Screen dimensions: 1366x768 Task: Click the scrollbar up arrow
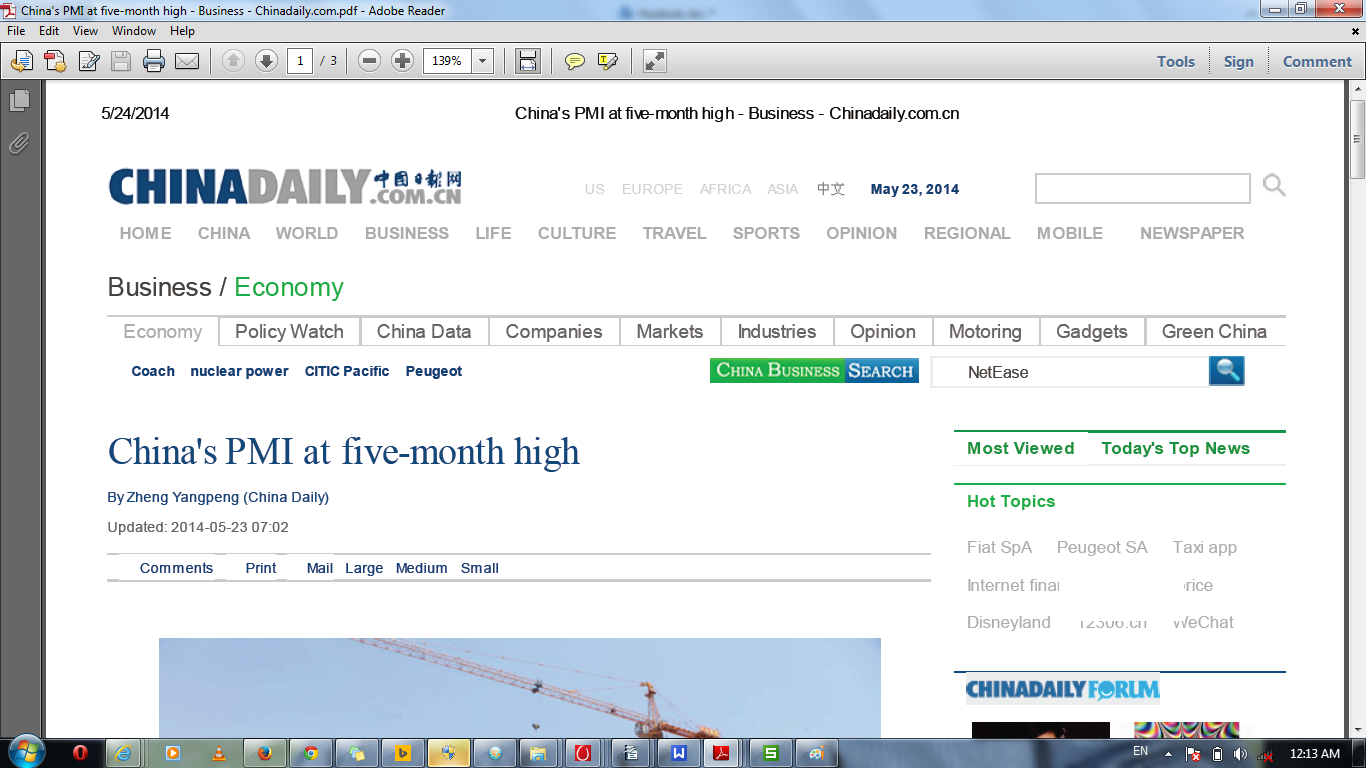coord(1357,90)
